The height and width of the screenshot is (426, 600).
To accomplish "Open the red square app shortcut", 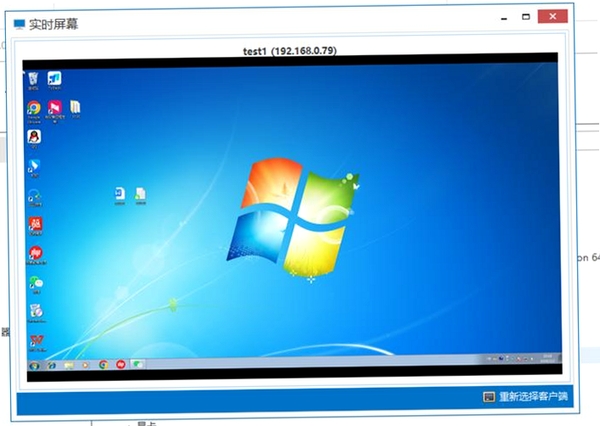I will pyautogui.click(x=36, y=226).
